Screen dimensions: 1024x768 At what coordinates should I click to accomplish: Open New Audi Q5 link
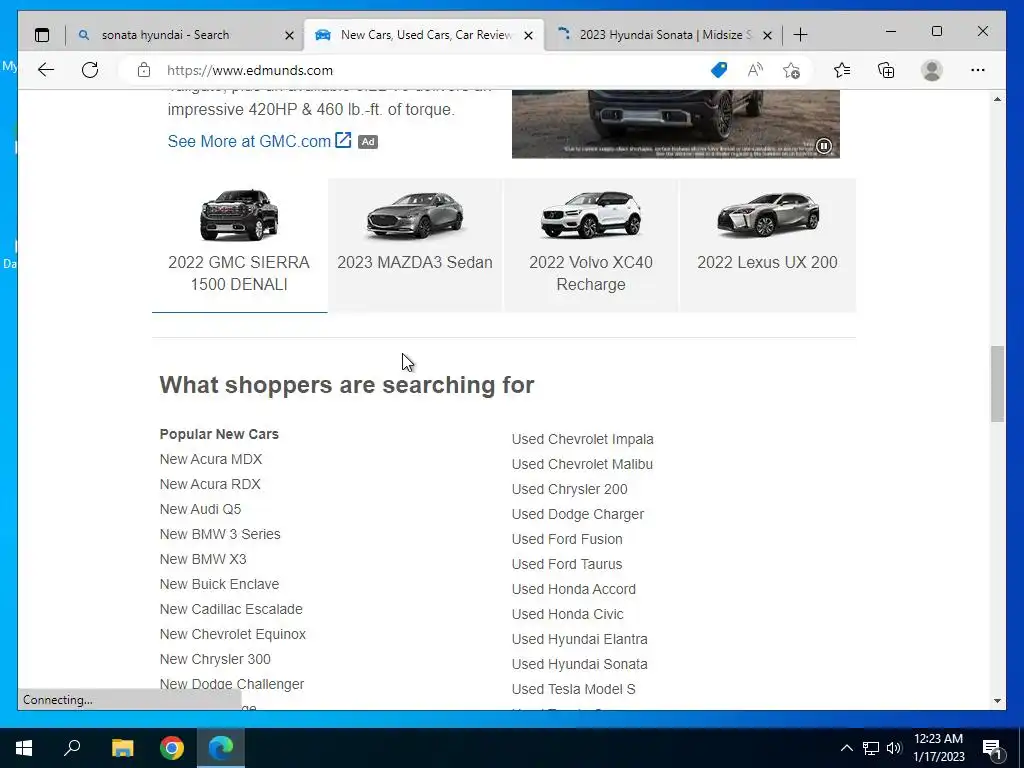click(x=200, y=509)
